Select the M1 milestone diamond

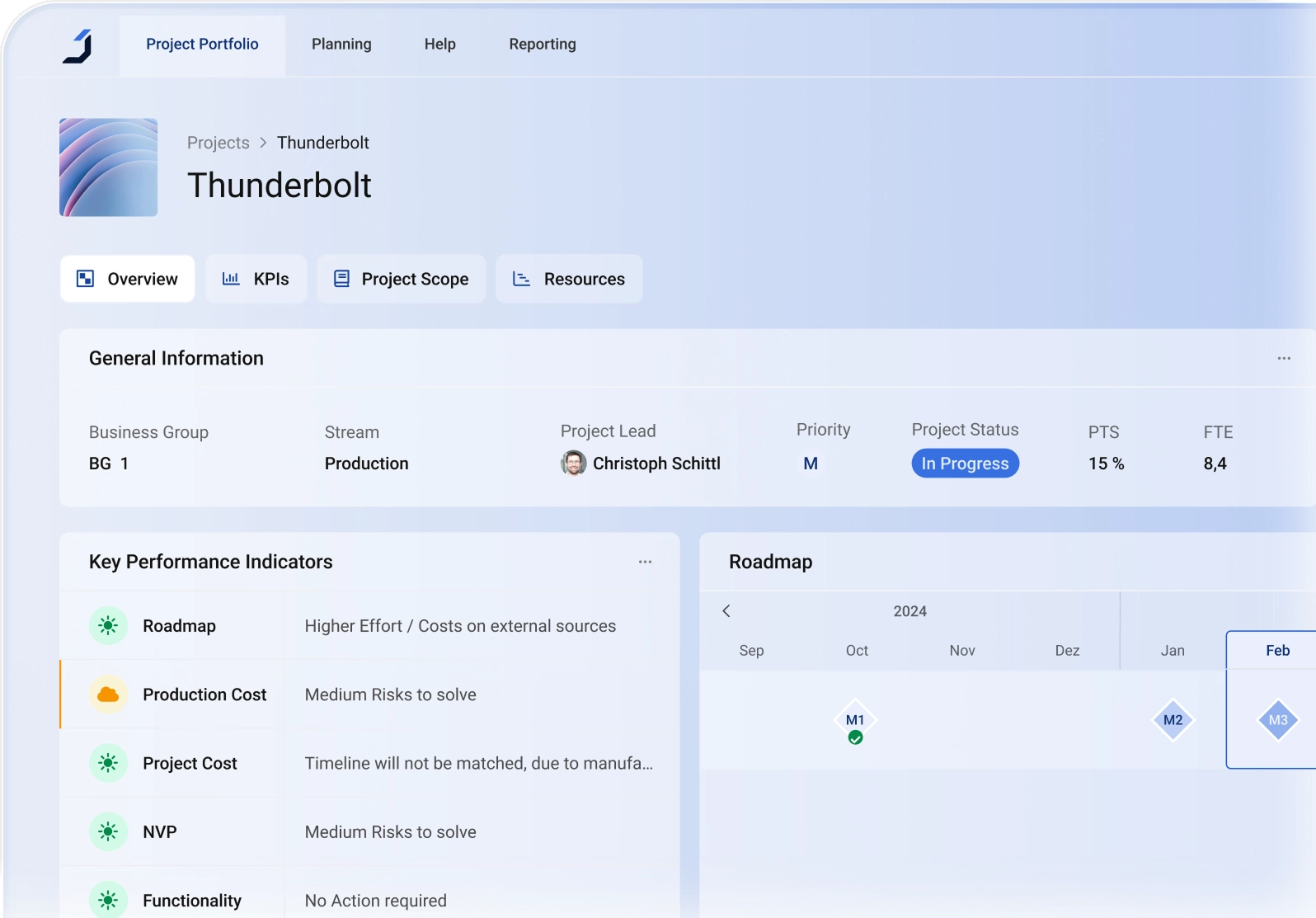[855, 721]
